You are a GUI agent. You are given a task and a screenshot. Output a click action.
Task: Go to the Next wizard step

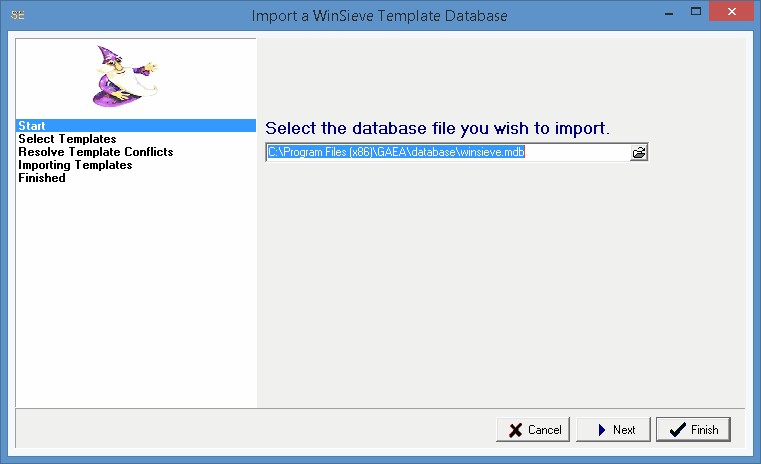613,429
